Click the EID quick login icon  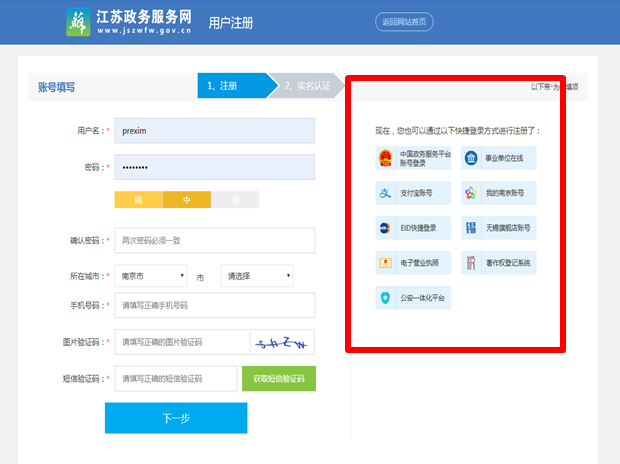pyautogui.click(x=385, y=228)
